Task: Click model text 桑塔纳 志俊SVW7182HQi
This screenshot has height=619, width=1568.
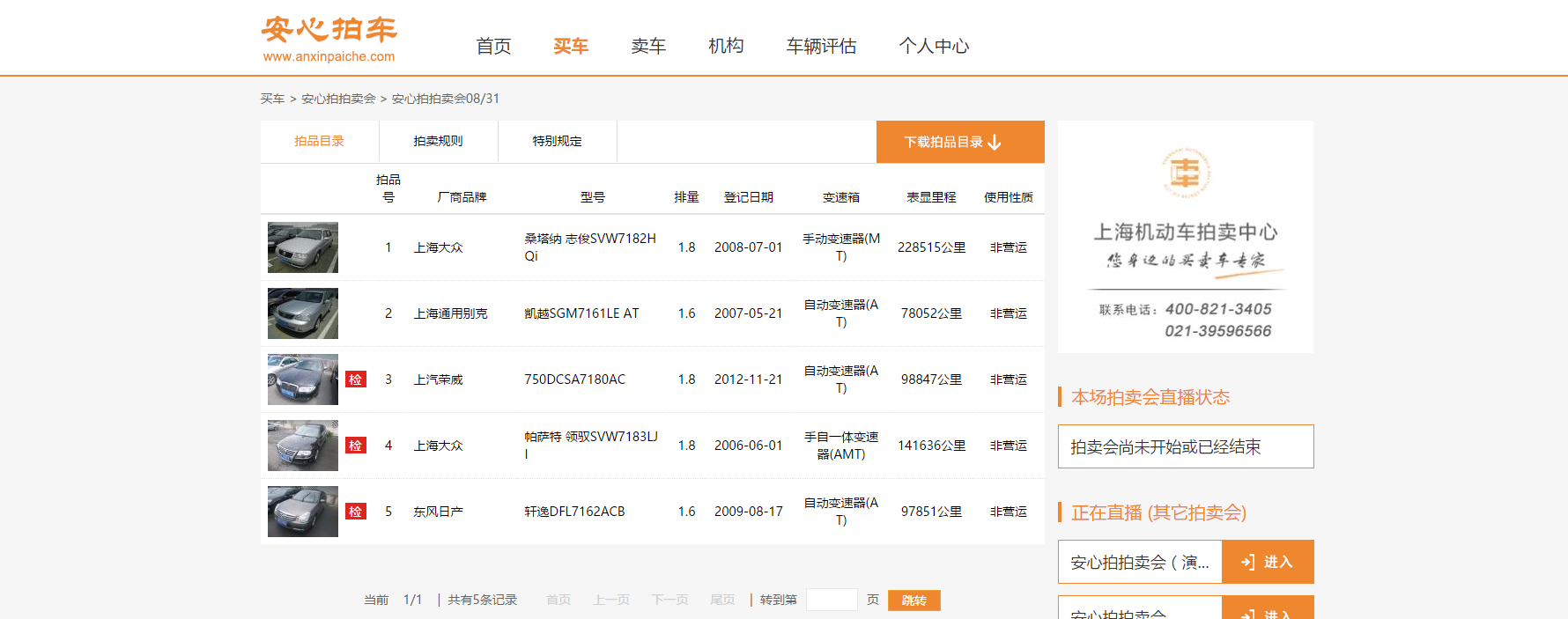Action: [590, 247]
